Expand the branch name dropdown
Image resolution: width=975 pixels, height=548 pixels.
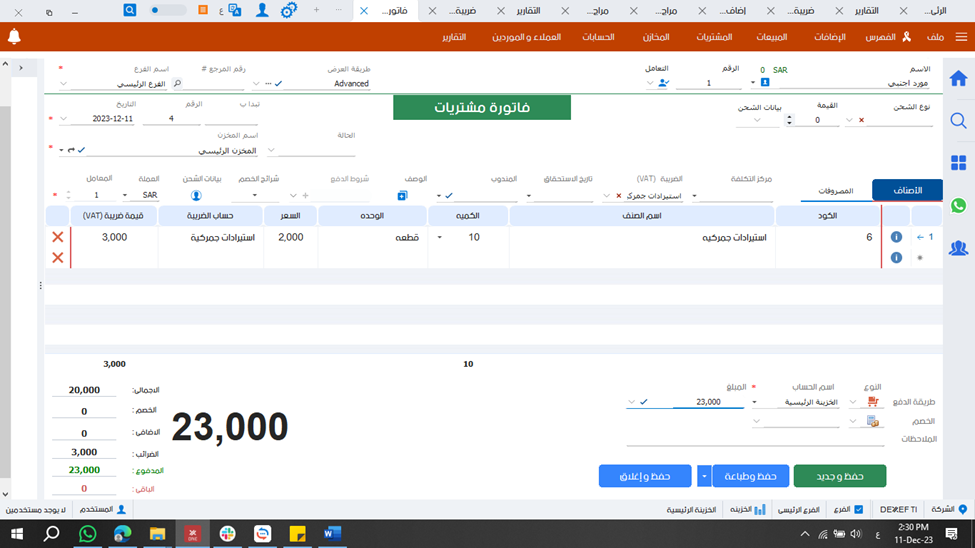(x=63, y=83)
